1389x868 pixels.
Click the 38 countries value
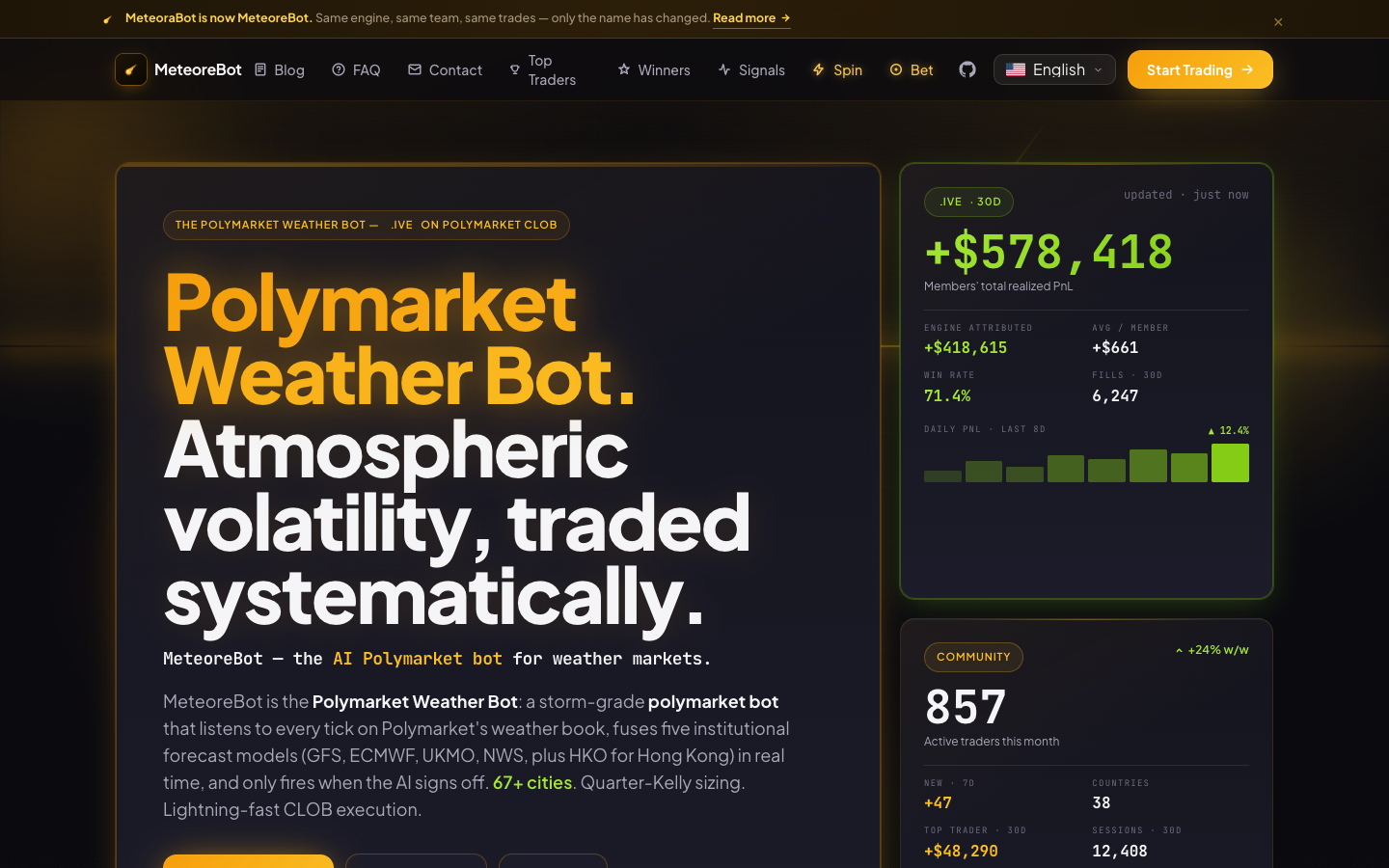click(1102, 802)
